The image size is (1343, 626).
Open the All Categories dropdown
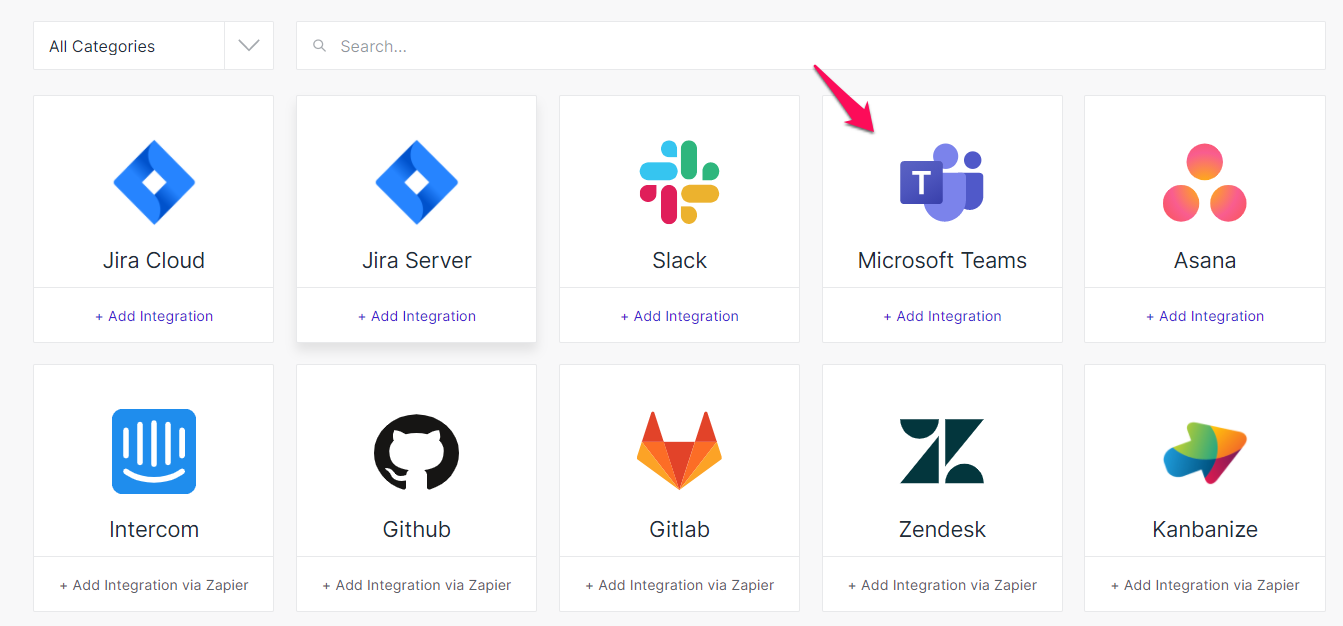click(153, 46)
